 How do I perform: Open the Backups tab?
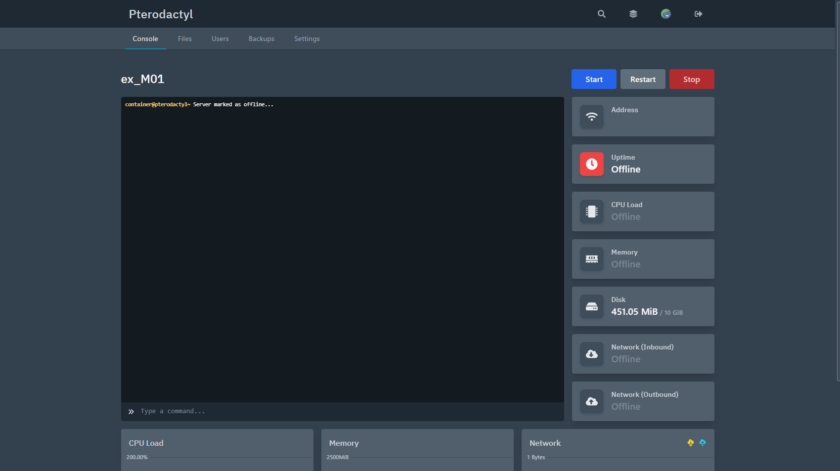click(261, 39)
